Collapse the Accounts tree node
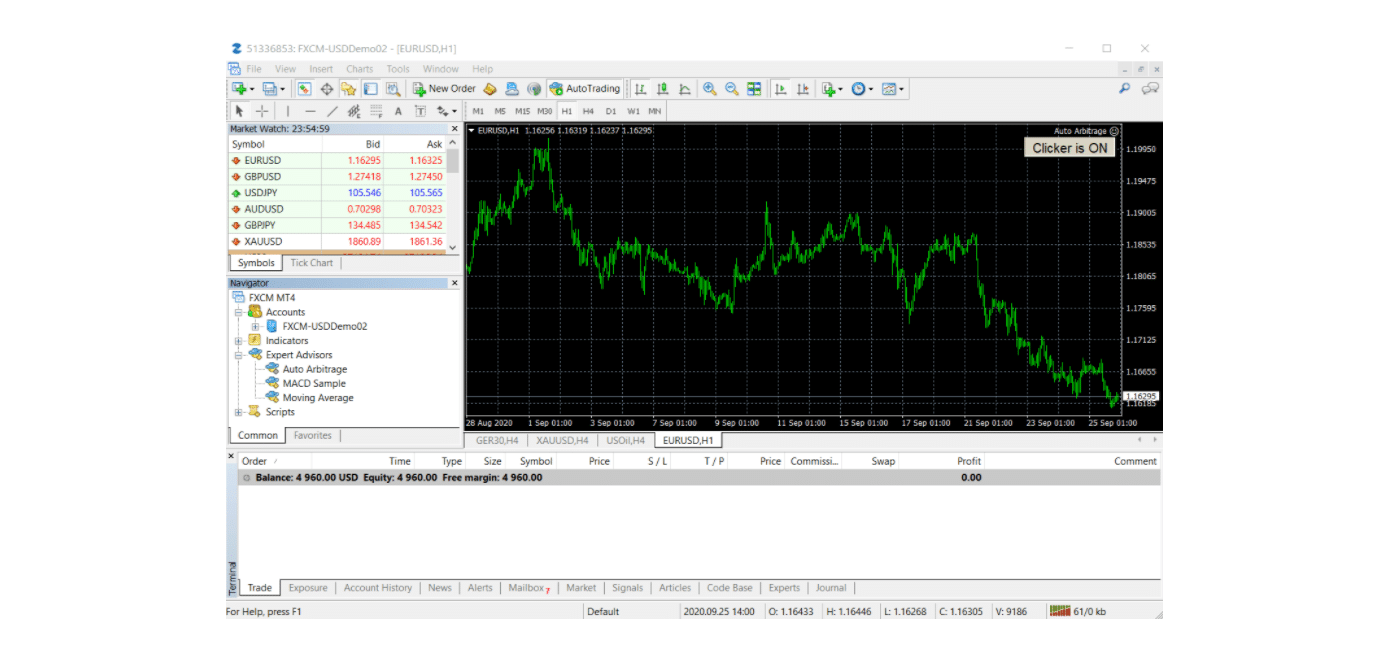The image size is (1391, 649). click(x=239, y=312)
